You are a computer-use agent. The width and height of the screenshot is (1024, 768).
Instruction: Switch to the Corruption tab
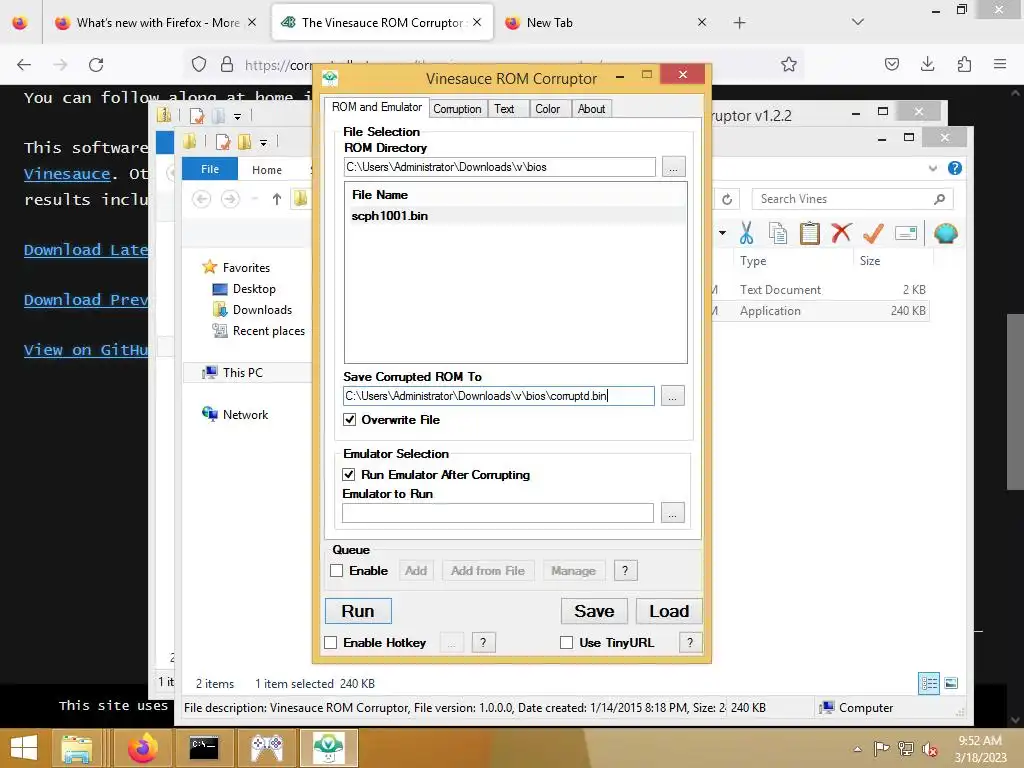457,109
